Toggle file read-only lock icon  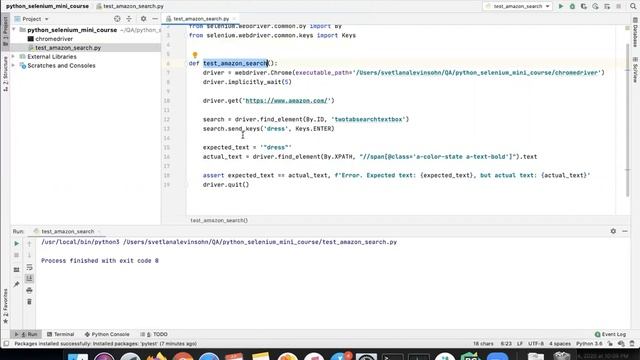tap(610, 344)
